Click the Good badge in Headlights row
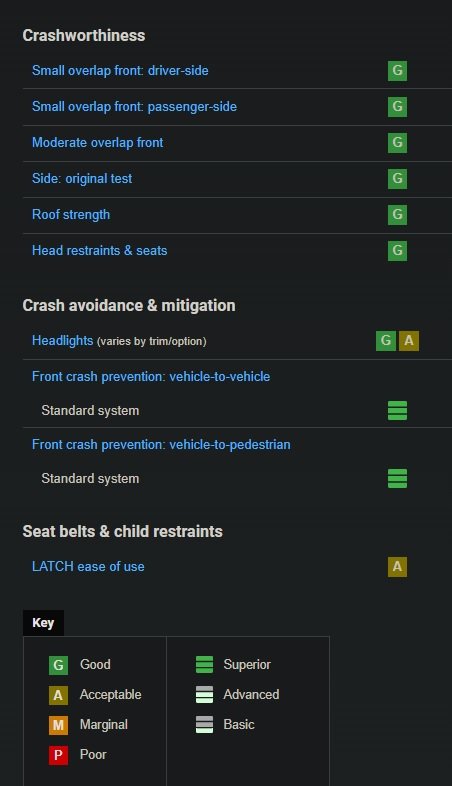Viewport: 452px width, 786px height. (386, 341)
